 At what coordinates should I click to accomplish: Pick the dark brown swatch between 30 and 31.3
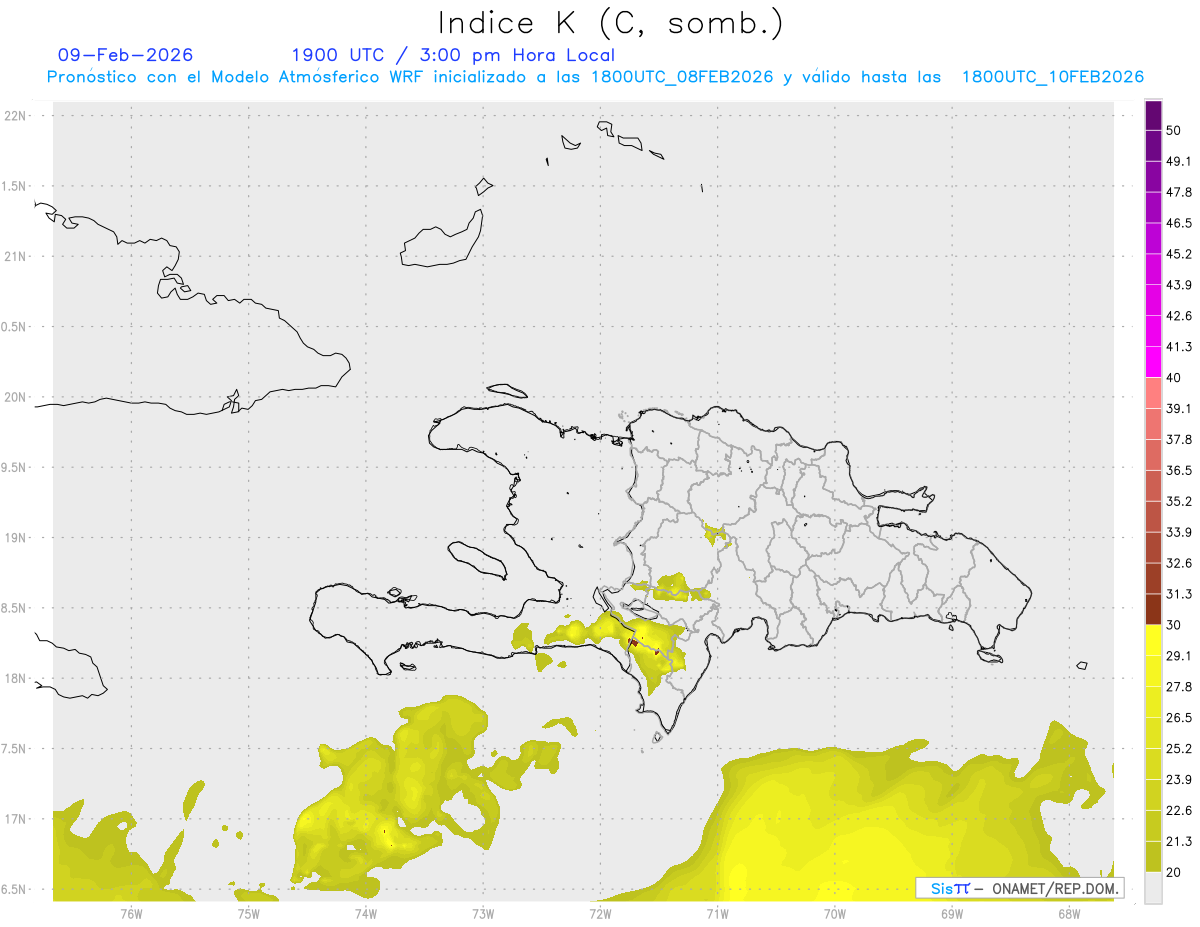pyautogui.click(x=1153, y=609)
